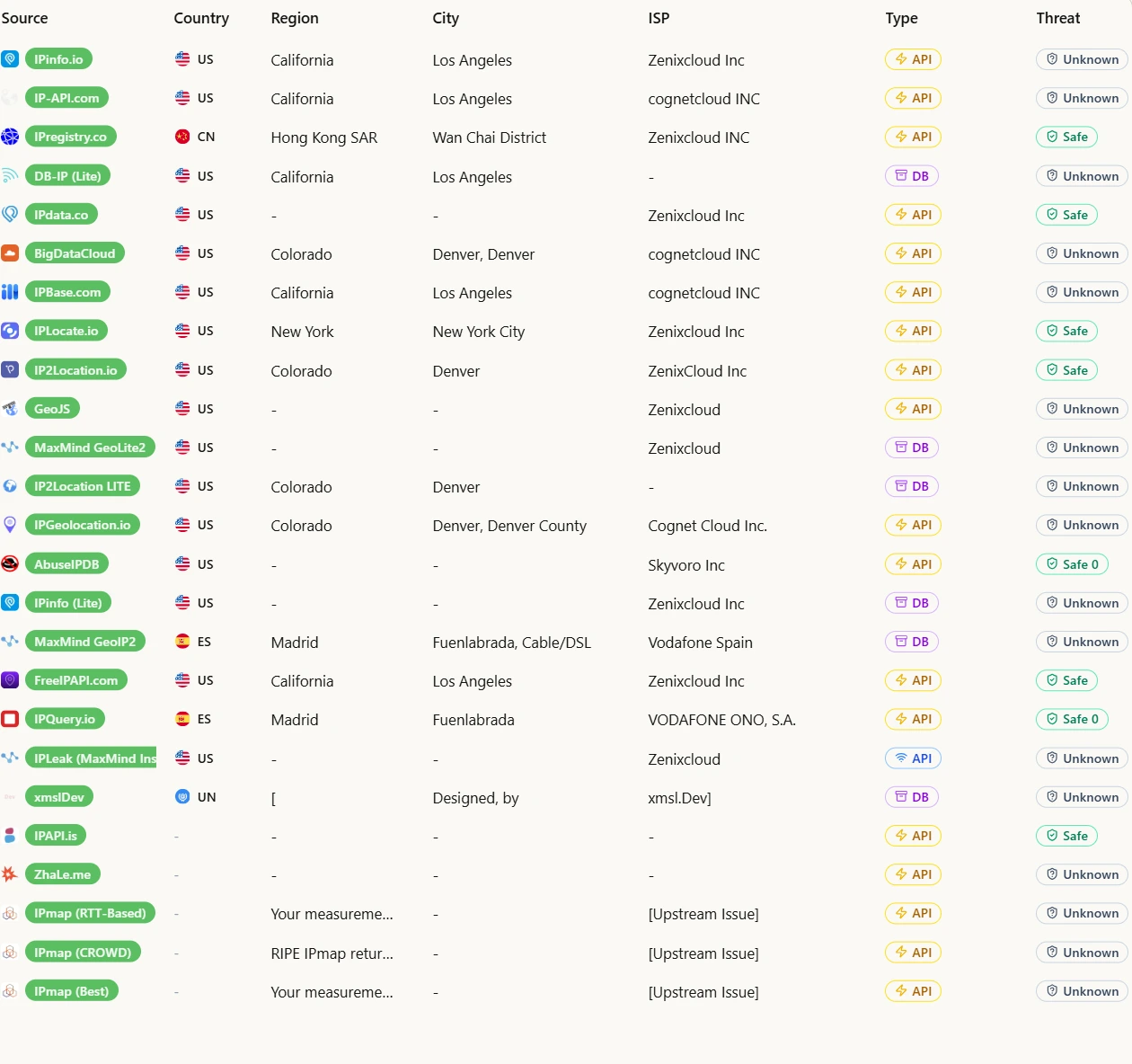Screen dimensions: 1132x1064
Task: Click the ZhaLe.me red star icon
Action: coord(10,874)
